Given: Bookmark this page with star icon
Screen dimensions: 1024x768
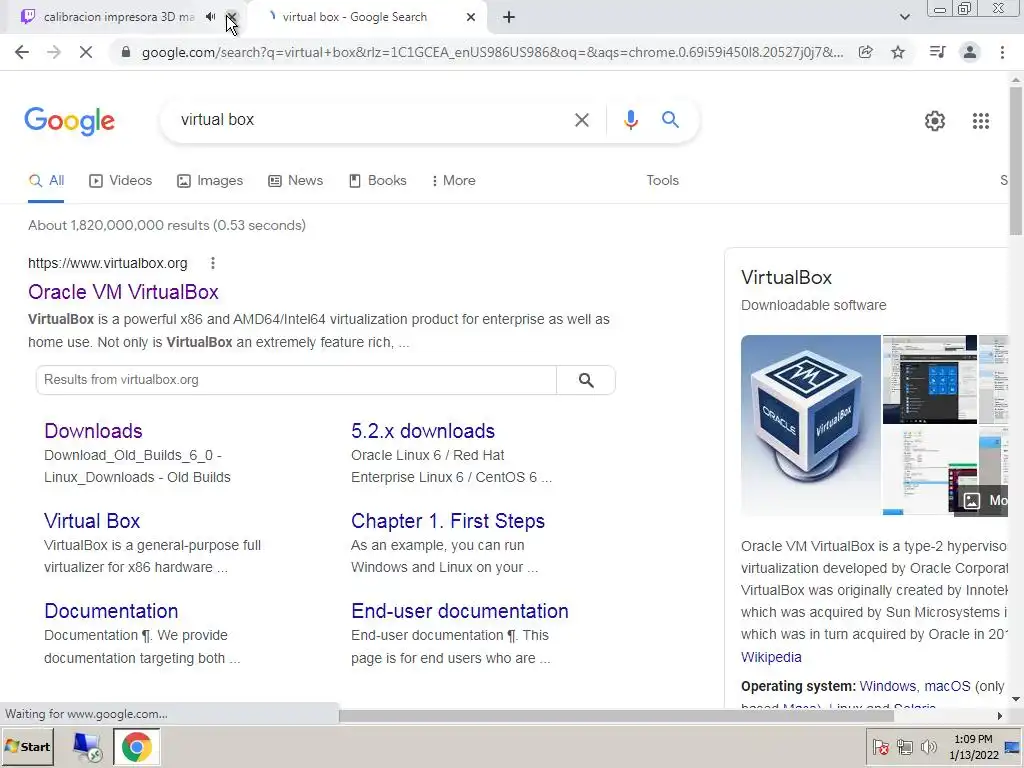Looking at the screenshot, I should 898,52.
